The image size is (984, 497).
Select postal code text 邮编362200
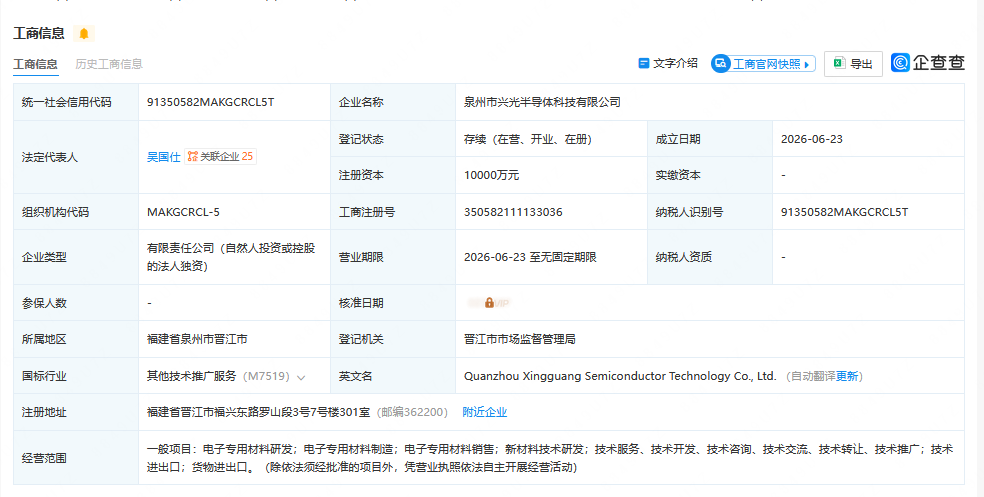[x=412, y=412]
